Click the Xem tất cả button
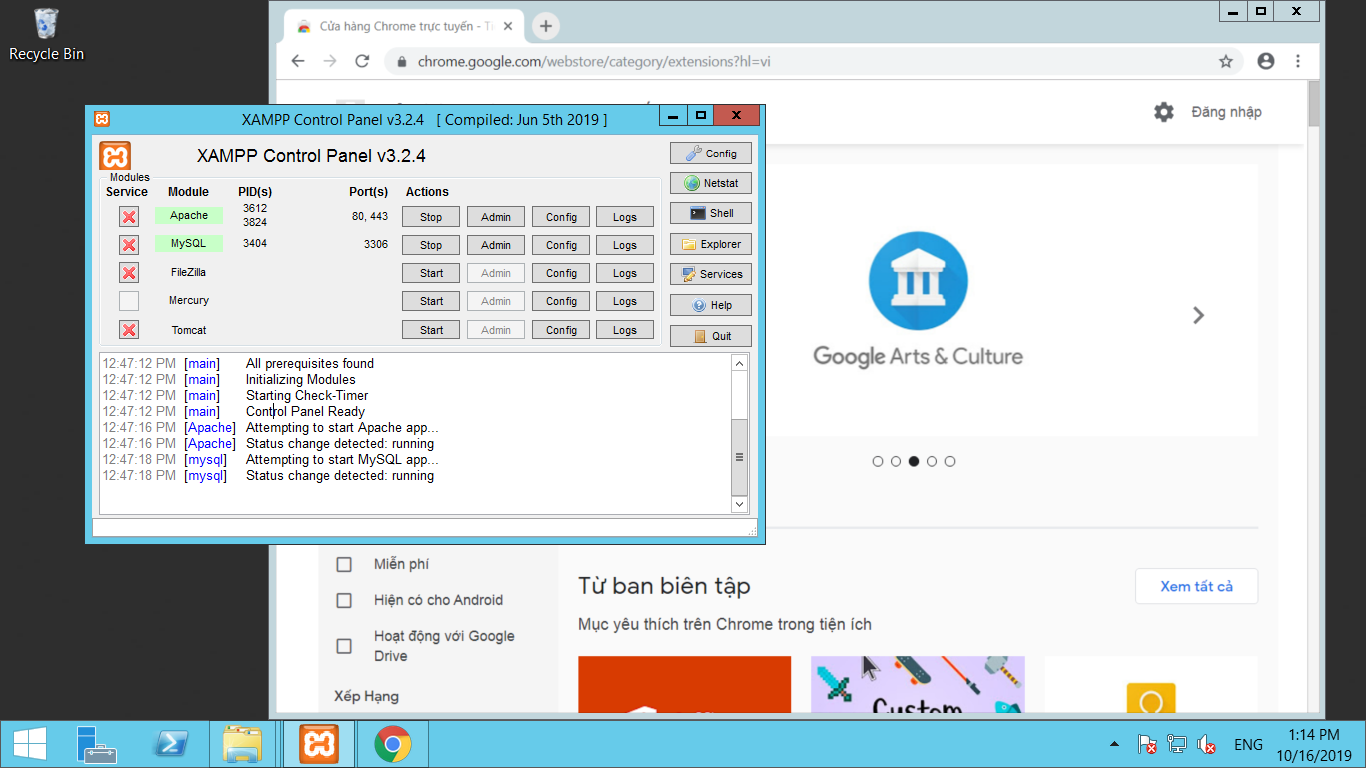1366x768 pixels. click(x=1196, y=586)
